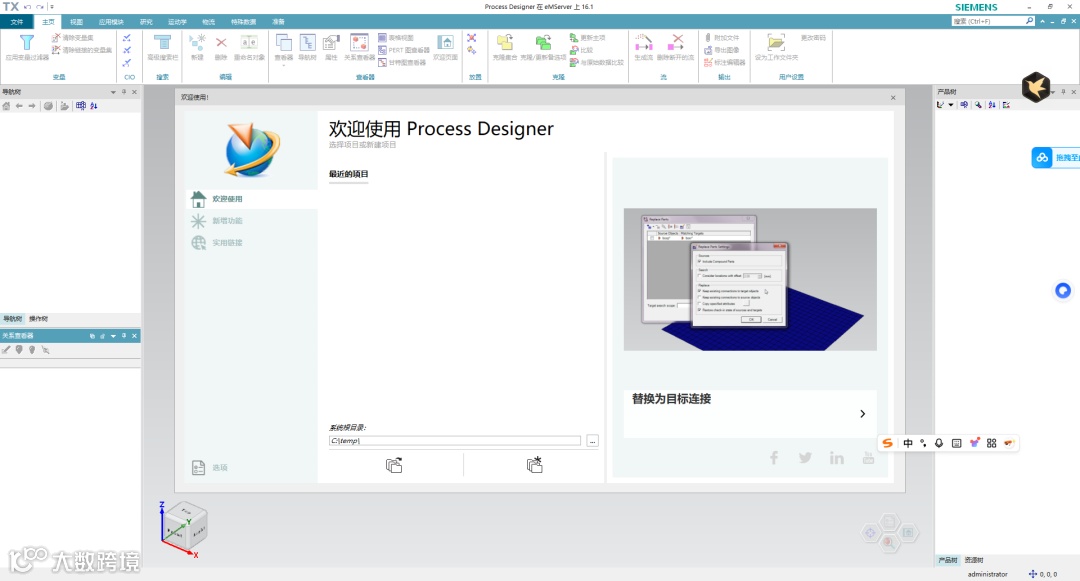Click the 新建 icon in the 编辑 group
1080x581 pixels.
[x=197, y=43]
